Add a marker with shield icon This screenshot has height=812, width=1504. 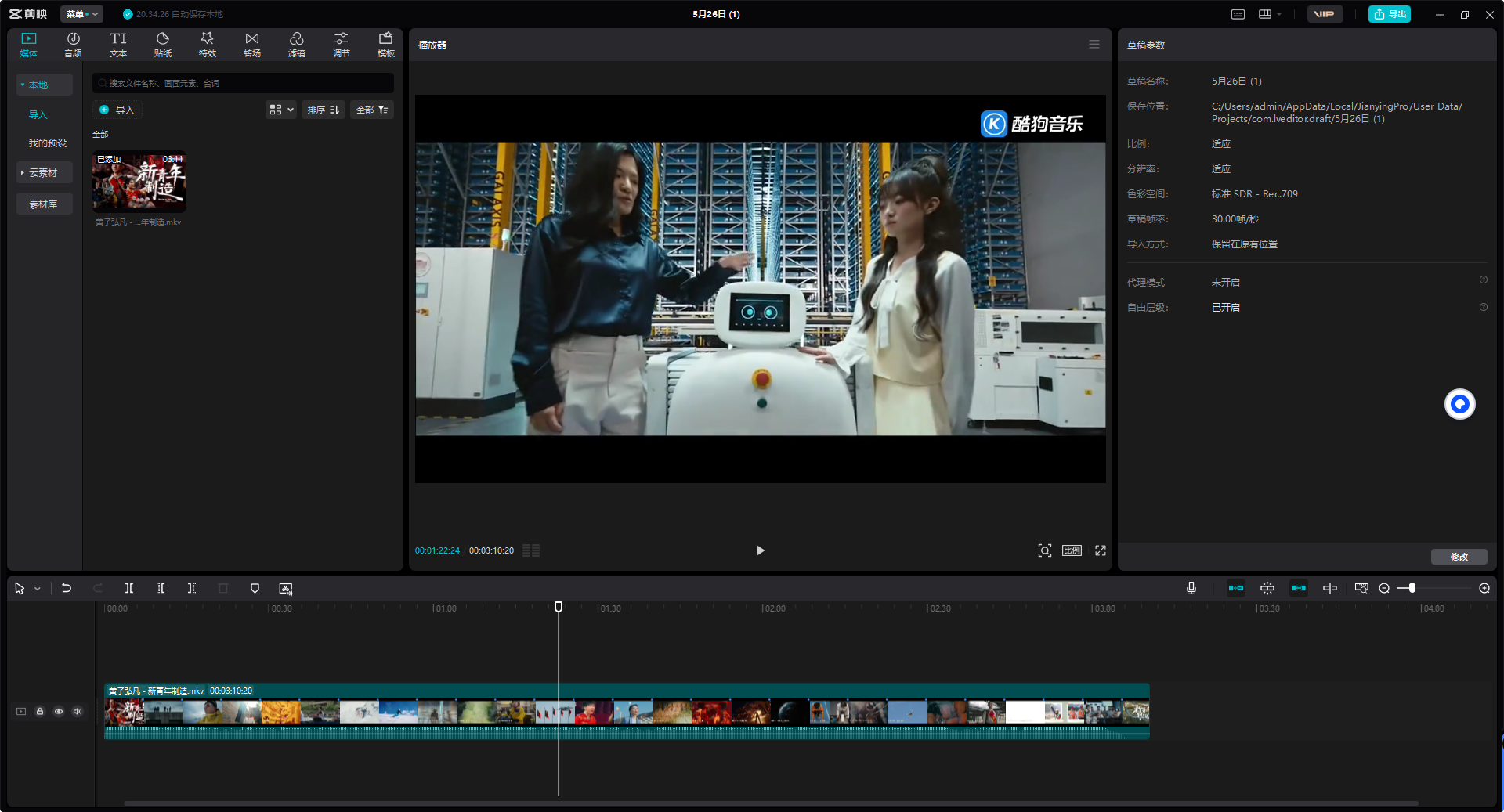tap(255, 588)
